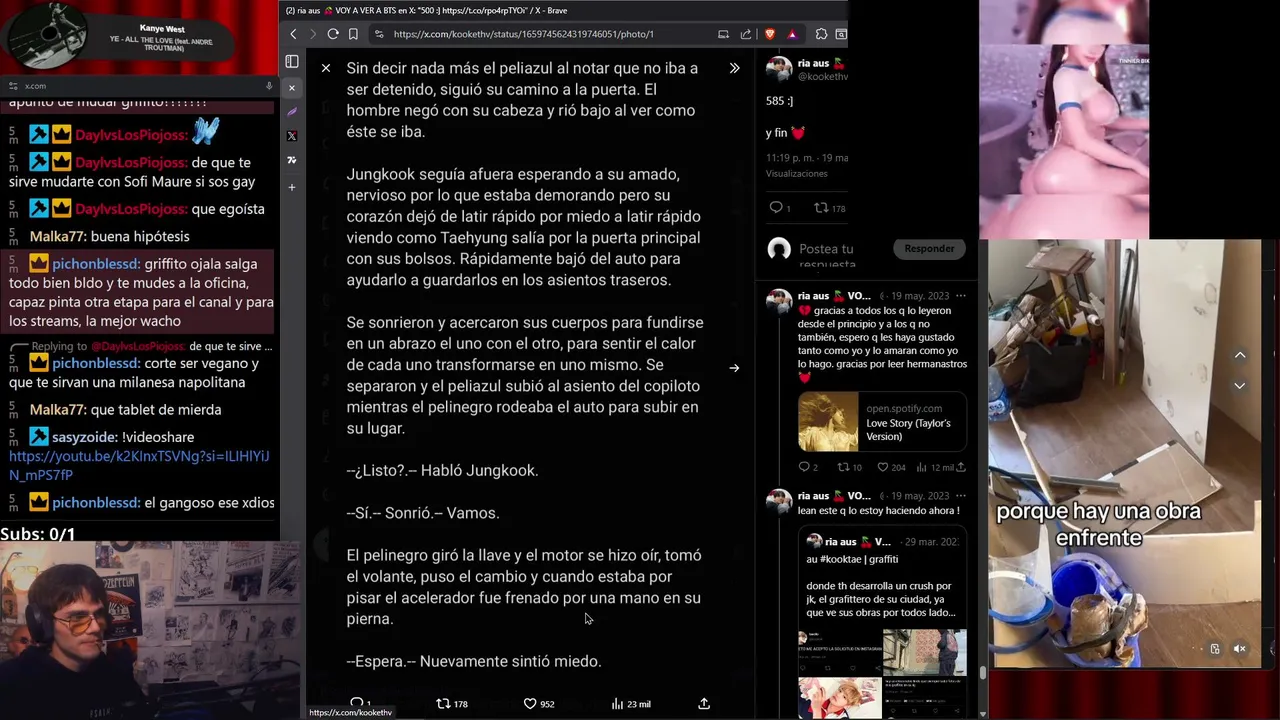
Task: Switch to the purple feather vertical tab
Action: tap(292, 112)
